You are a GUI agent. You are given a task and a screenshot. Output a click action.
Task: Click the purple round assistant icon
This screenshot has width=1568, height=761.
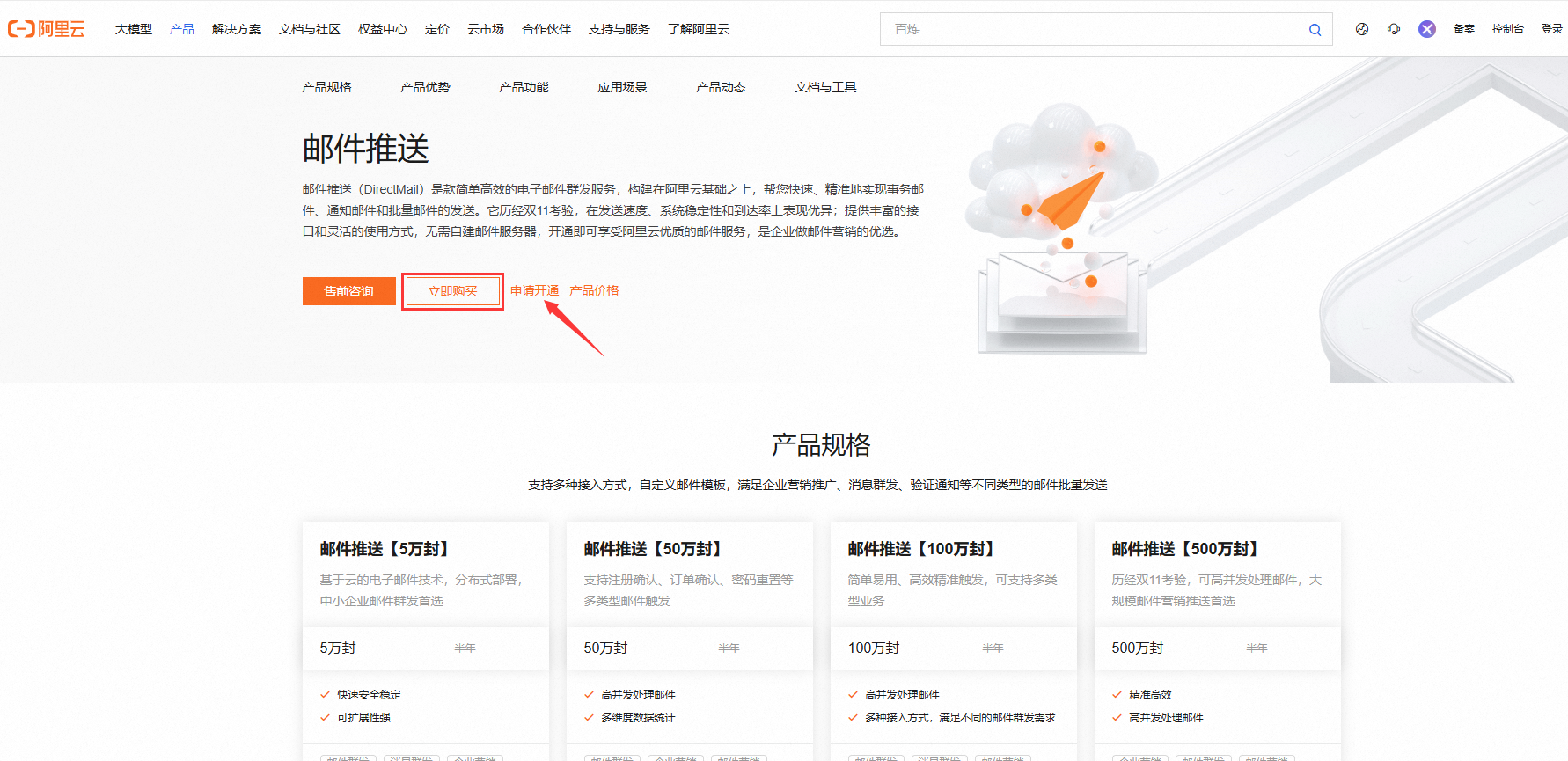(x=1427, y=29)
